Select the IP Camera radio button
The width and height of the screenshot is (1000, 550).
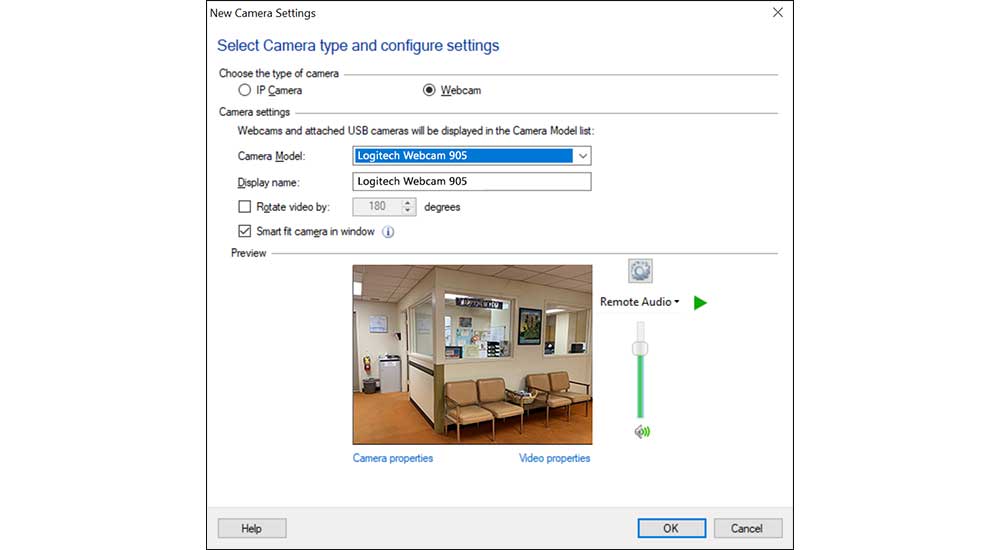tap(245, 90)
